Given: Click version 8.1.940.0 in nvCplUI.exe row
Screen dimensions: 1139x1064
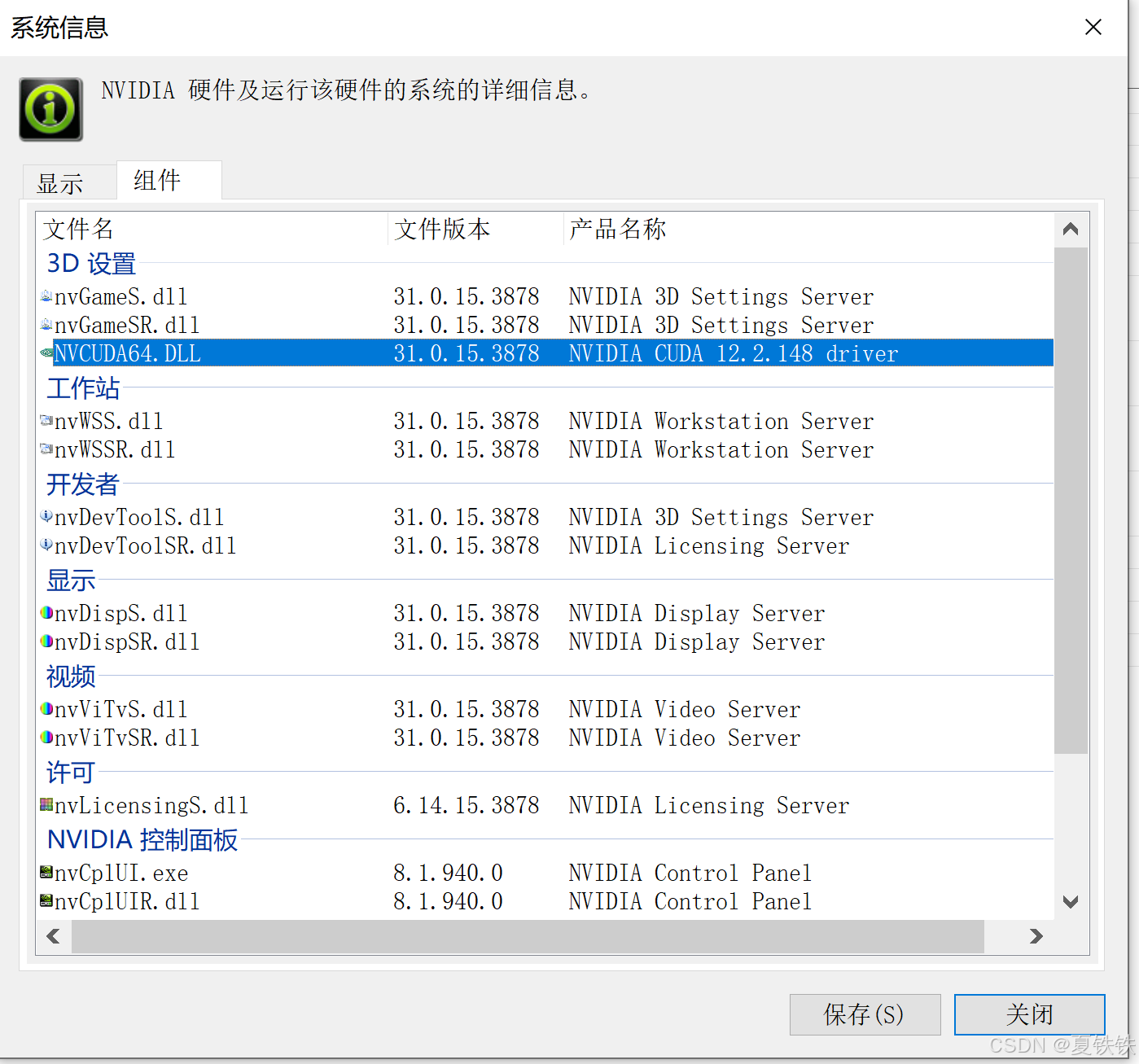Looking at the screenshot, I should 449,873.
